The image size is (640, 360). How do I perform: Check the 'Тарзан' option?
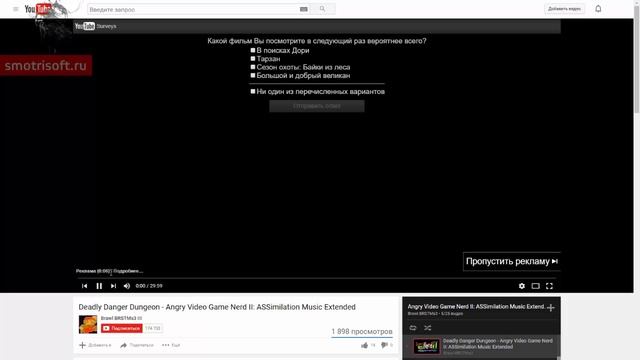click(x=253, y=59)
